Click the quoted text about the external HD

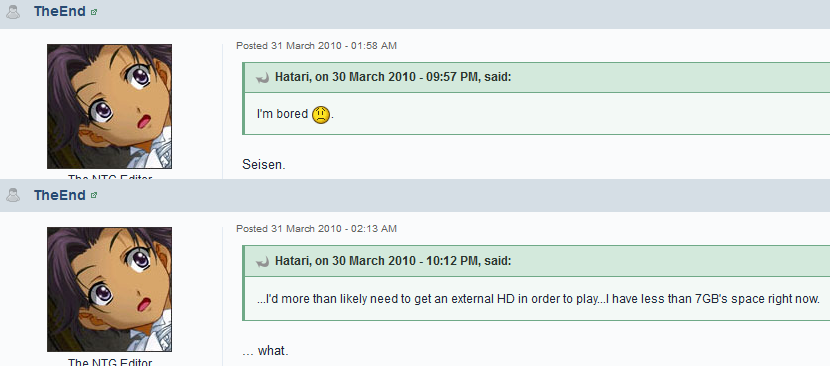(538, 299)
